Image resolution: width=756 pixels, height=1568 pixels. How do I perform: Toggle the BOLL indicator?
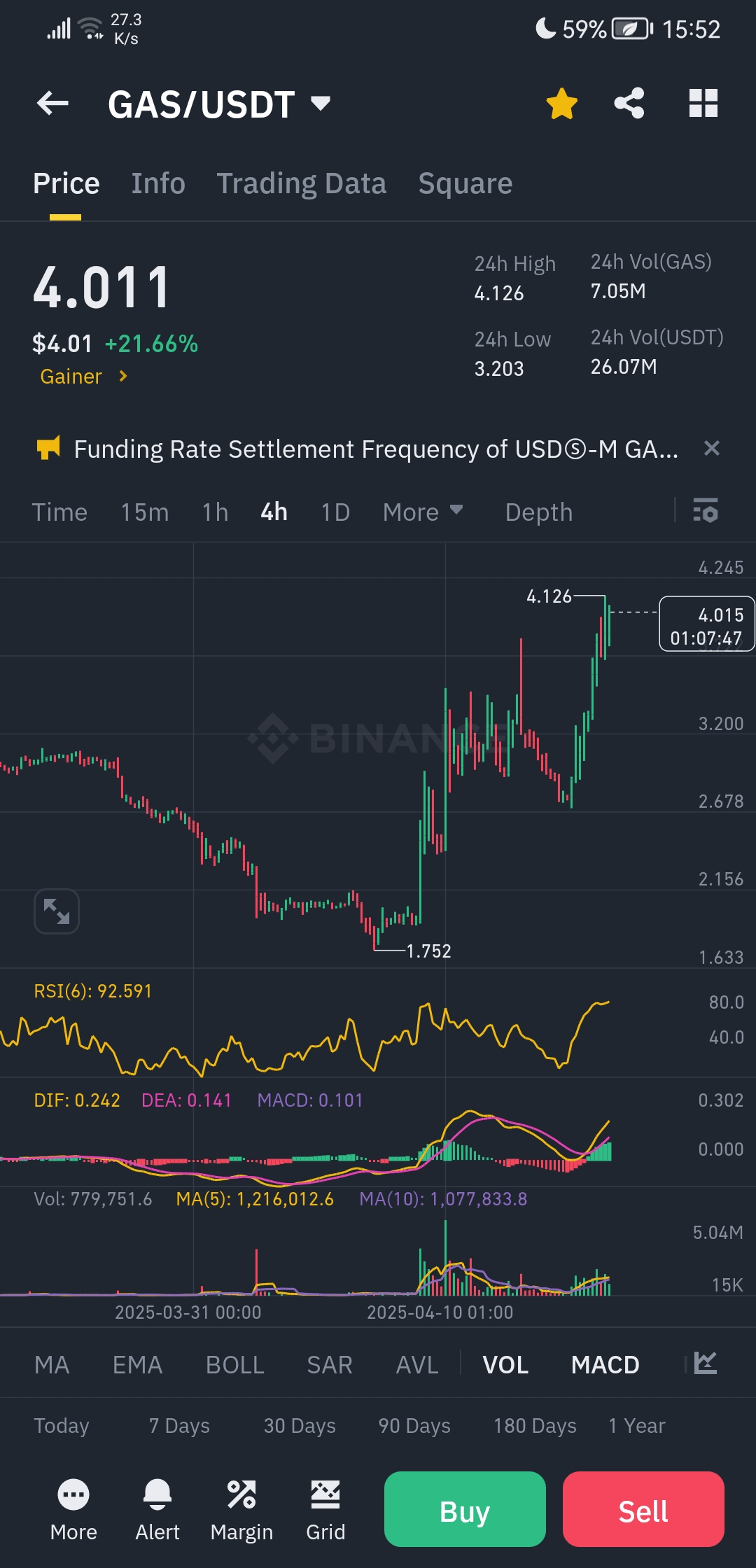[235, 1365]
